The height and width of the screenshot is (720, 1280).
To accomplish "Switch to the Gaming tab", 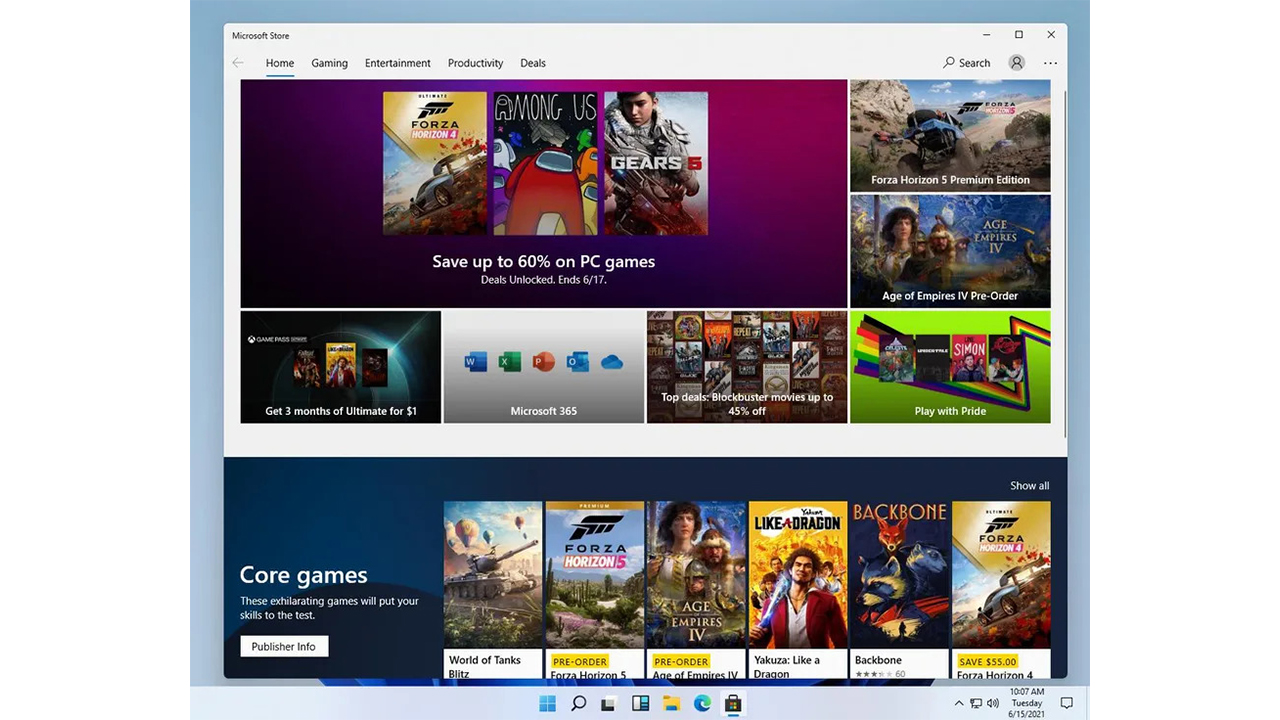I will 329,63.
